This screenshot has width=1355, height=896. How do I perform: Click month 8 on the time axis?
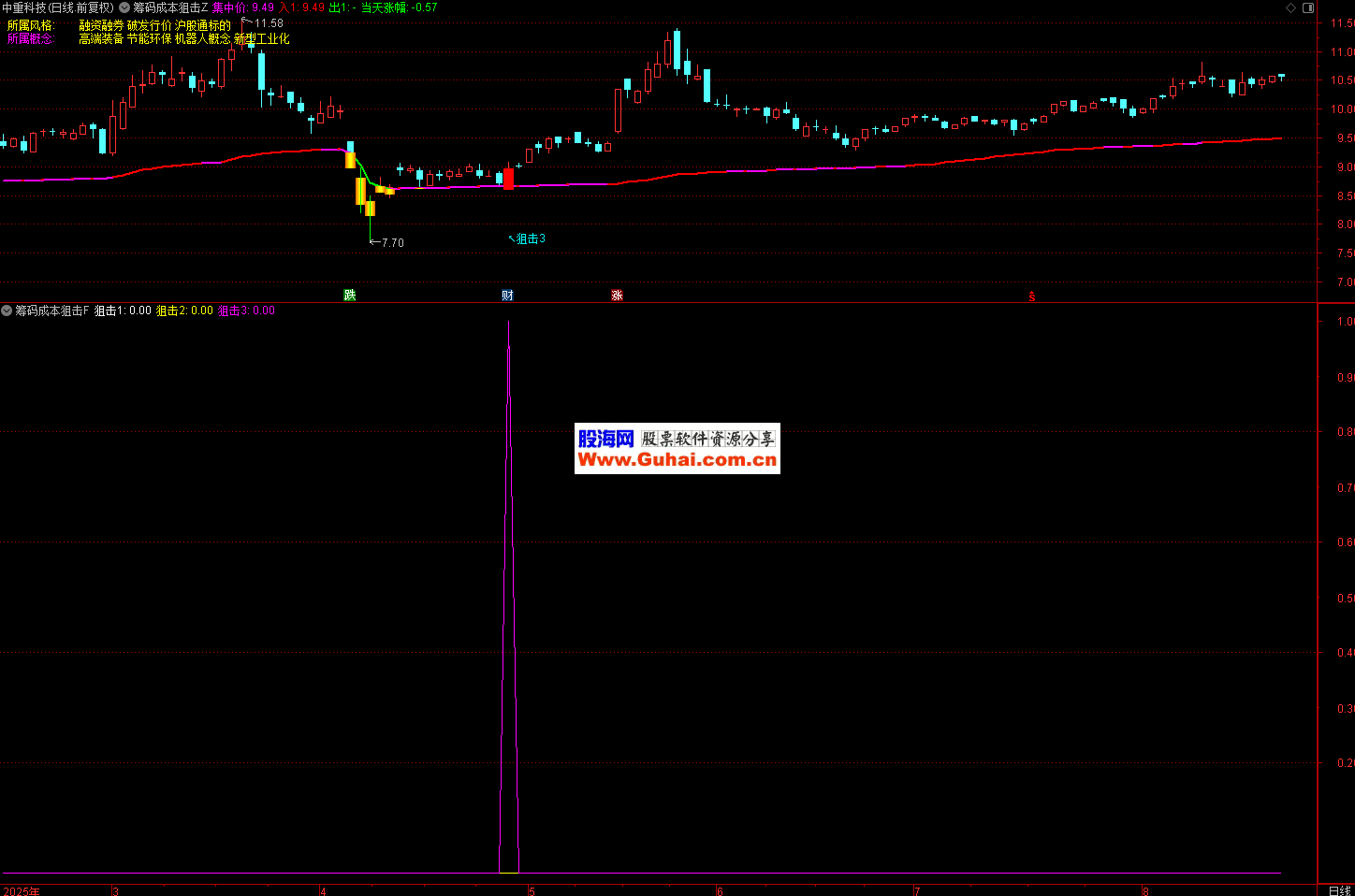click(x=1145, y=890)
